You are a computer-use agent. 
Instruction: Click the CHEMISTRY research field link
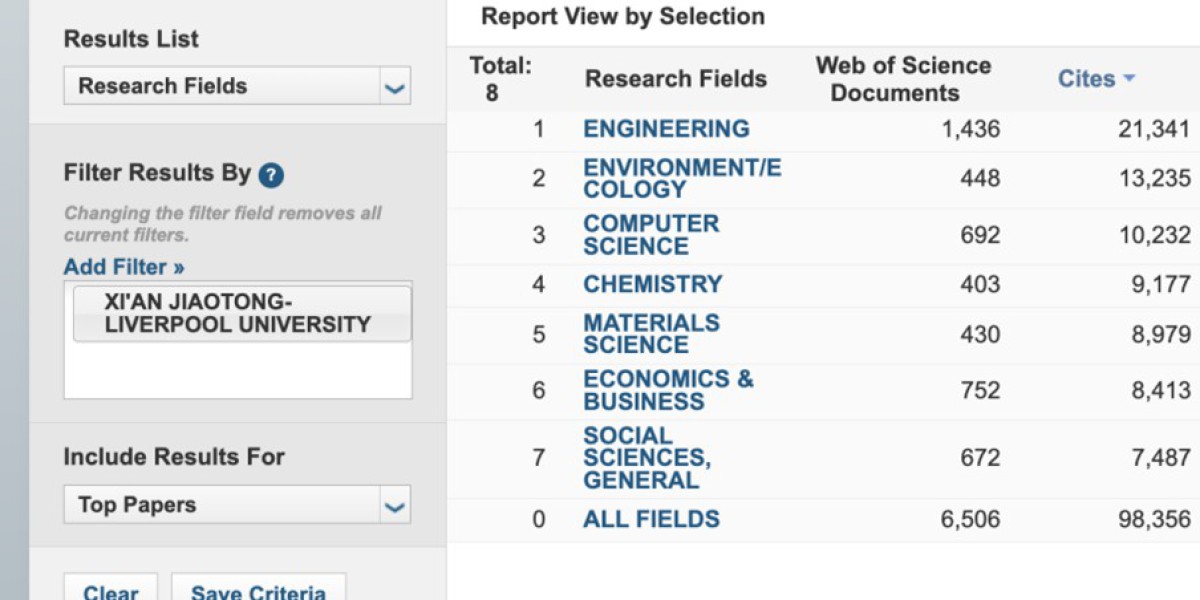[x=652, y=284]
